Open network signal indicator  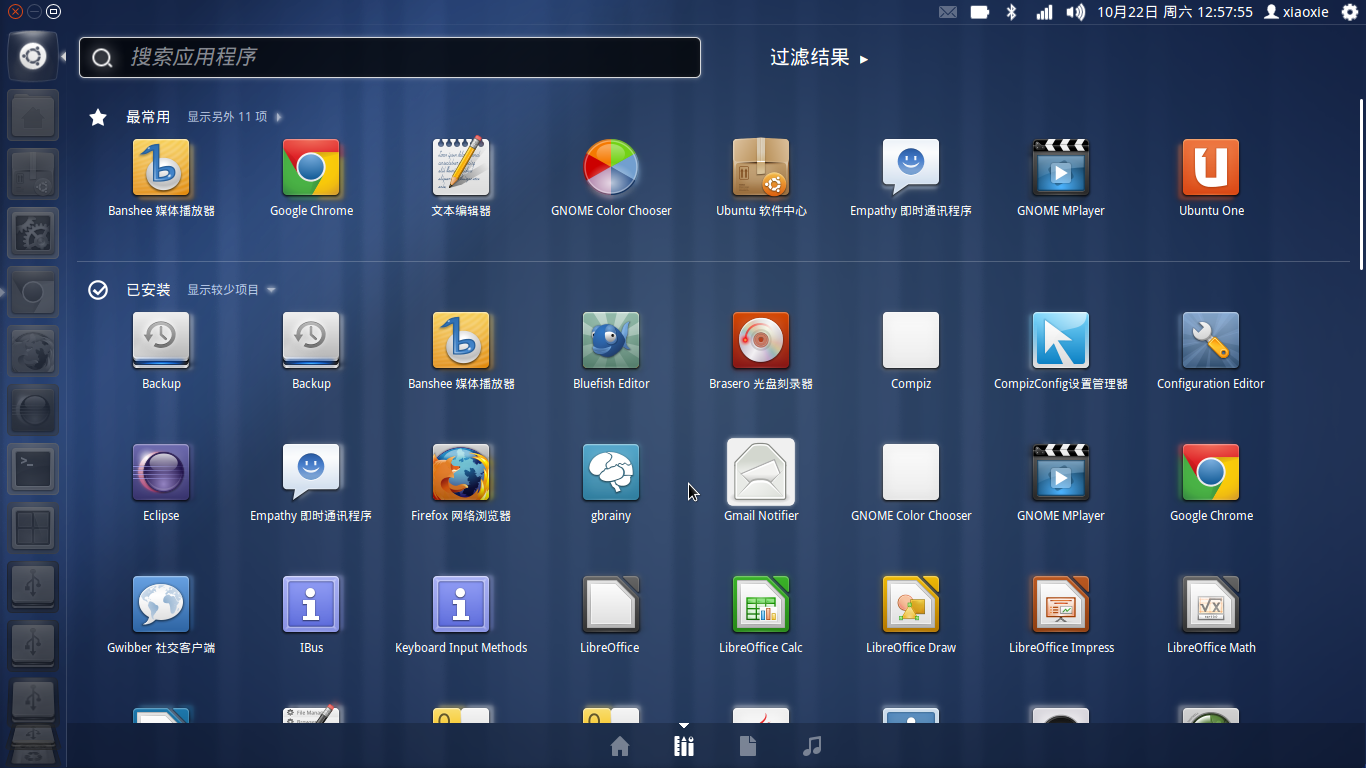(x=1044, y=12)
